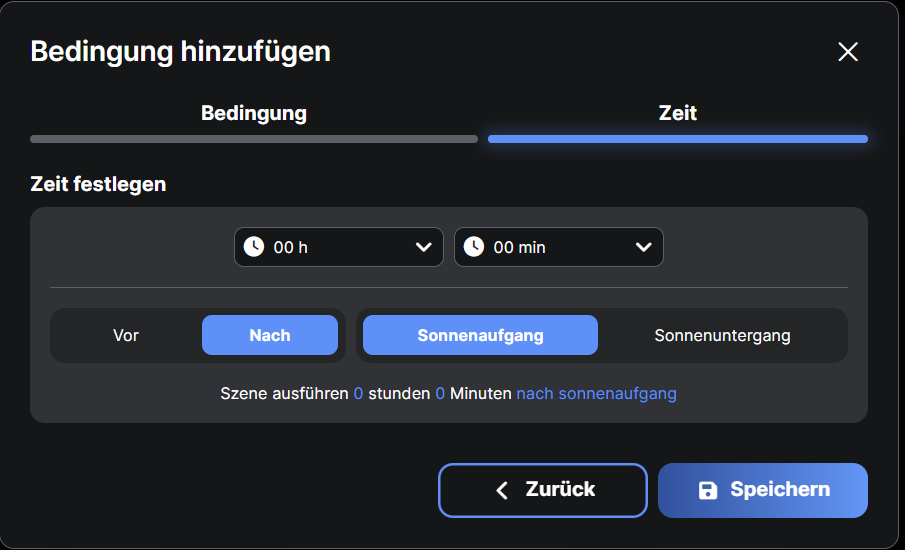This screenshot has width=905, height=550.
Task: Click the blue Zeit progress bar
Action: pyautogui.click(x=677, y=139)
